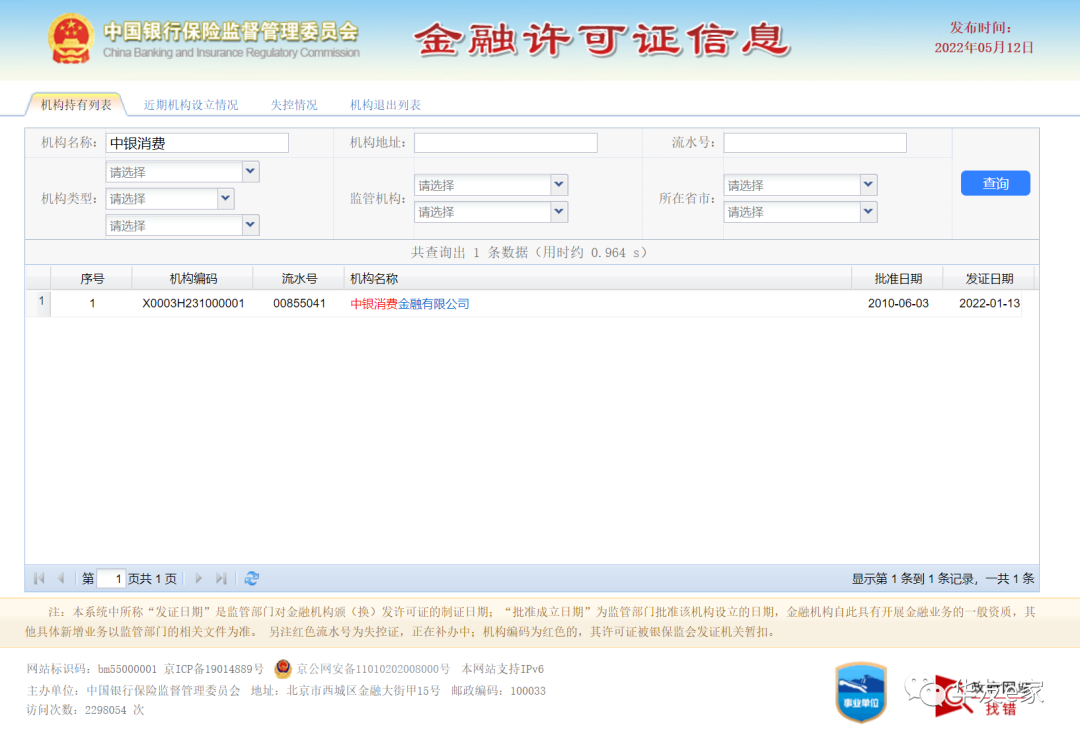
Task: Open the second 机构类型 dropdown
Action: point(169,198)
